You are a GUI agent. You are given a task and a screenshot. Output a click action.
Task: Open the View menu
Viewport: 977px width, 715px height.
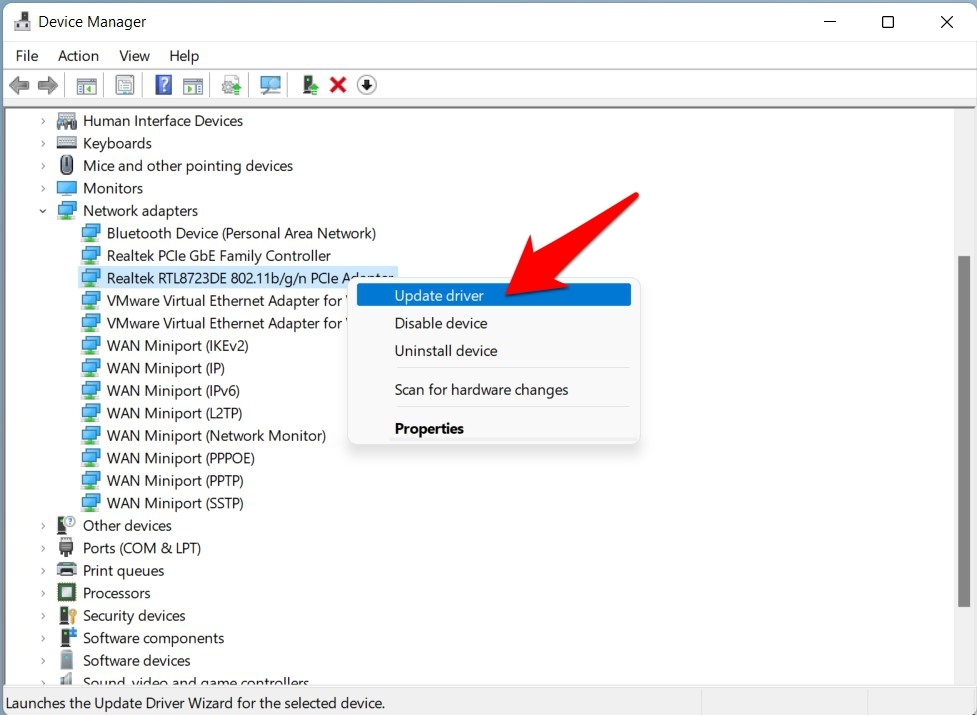pyautogui.click(x=134, y=56)
